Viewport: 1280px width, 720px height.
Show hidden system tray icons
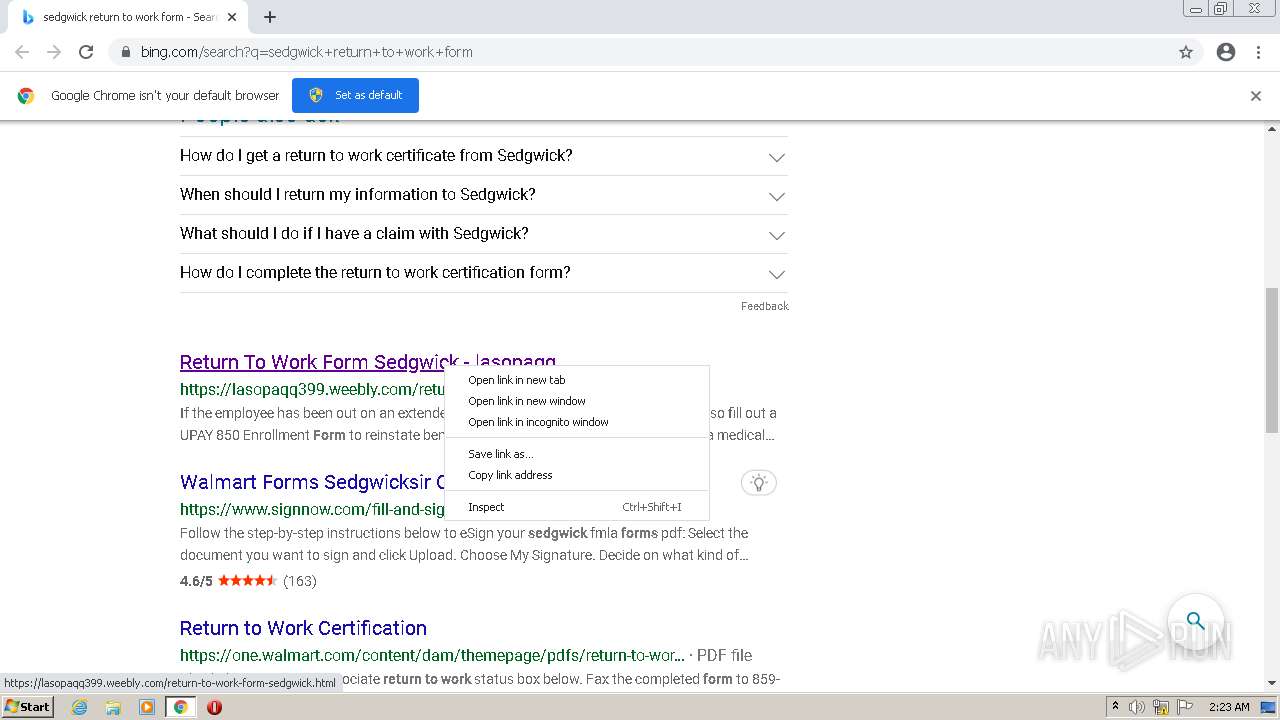tap(1115, 707)
